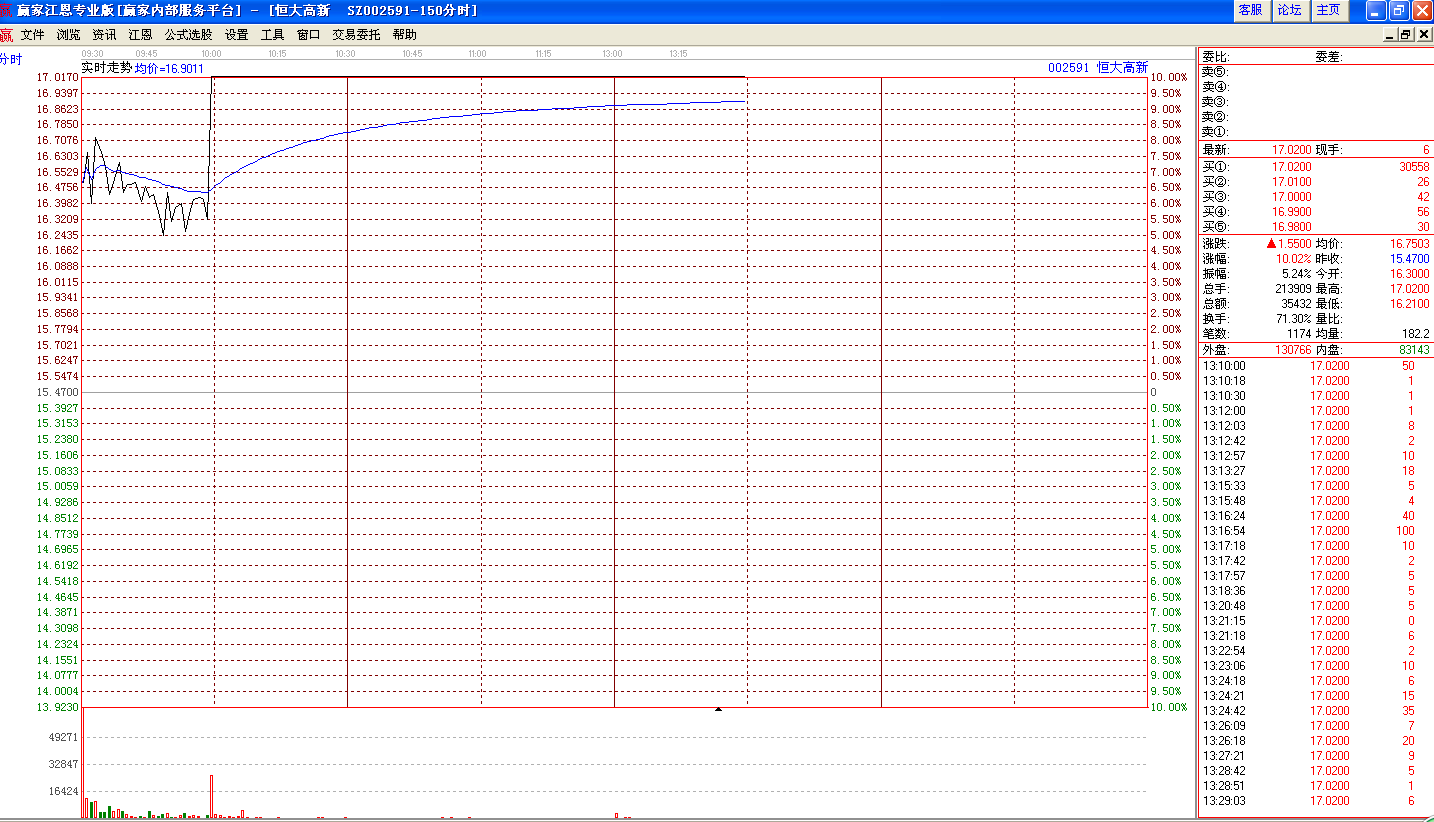Screen dimensions: 1434x822
Task: Click the 最新 price value 17.0200
Action: coord(1292,150)
